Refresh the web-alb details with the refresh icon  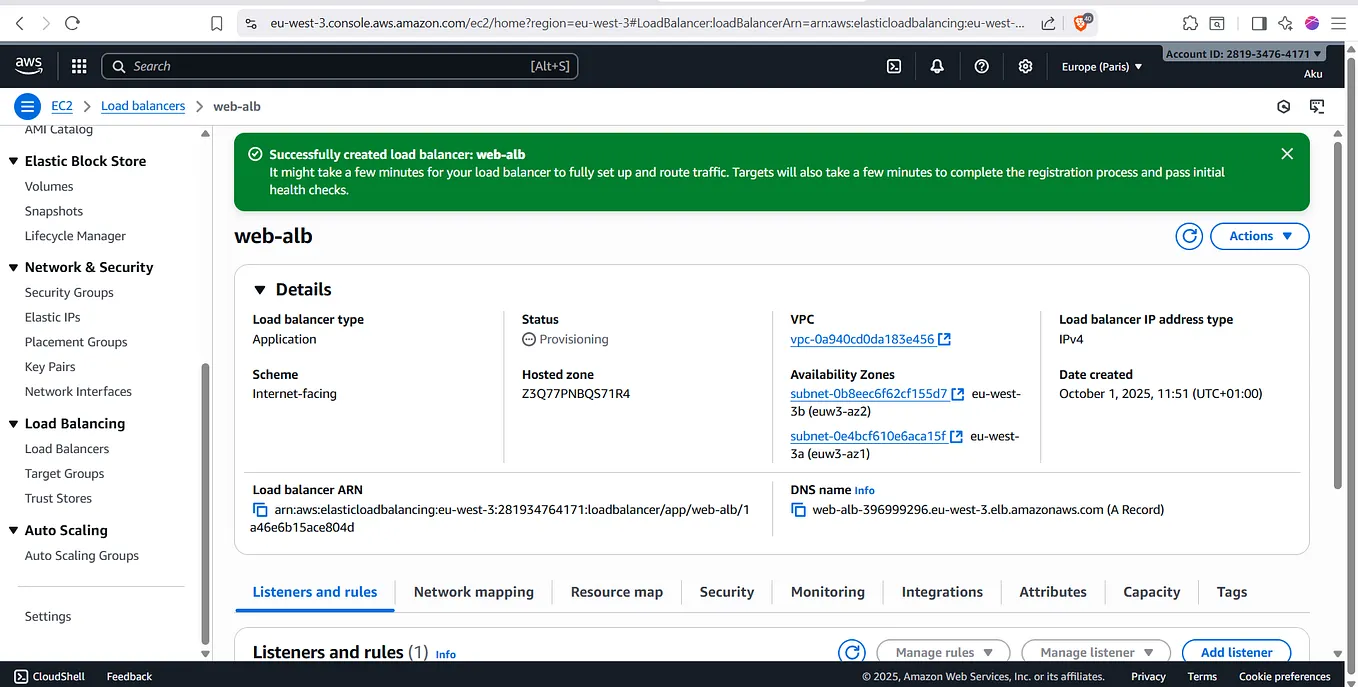[1188, 236]
